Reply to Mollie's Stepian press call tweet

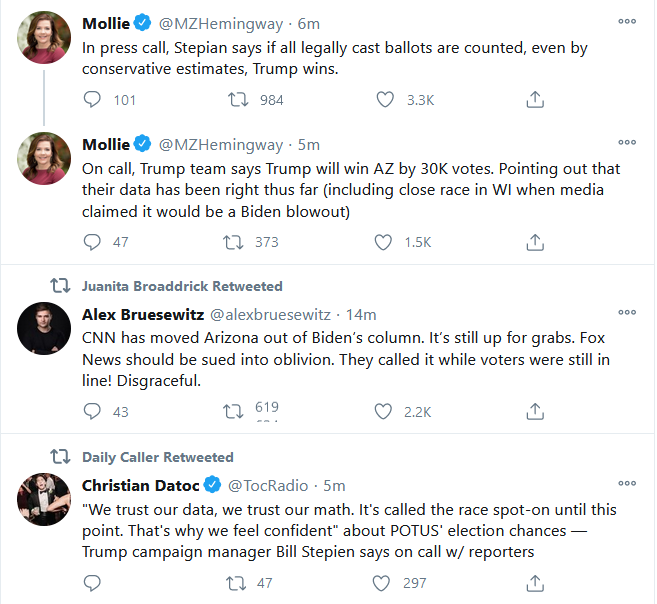pyautogui.click(x=92, y=99)
